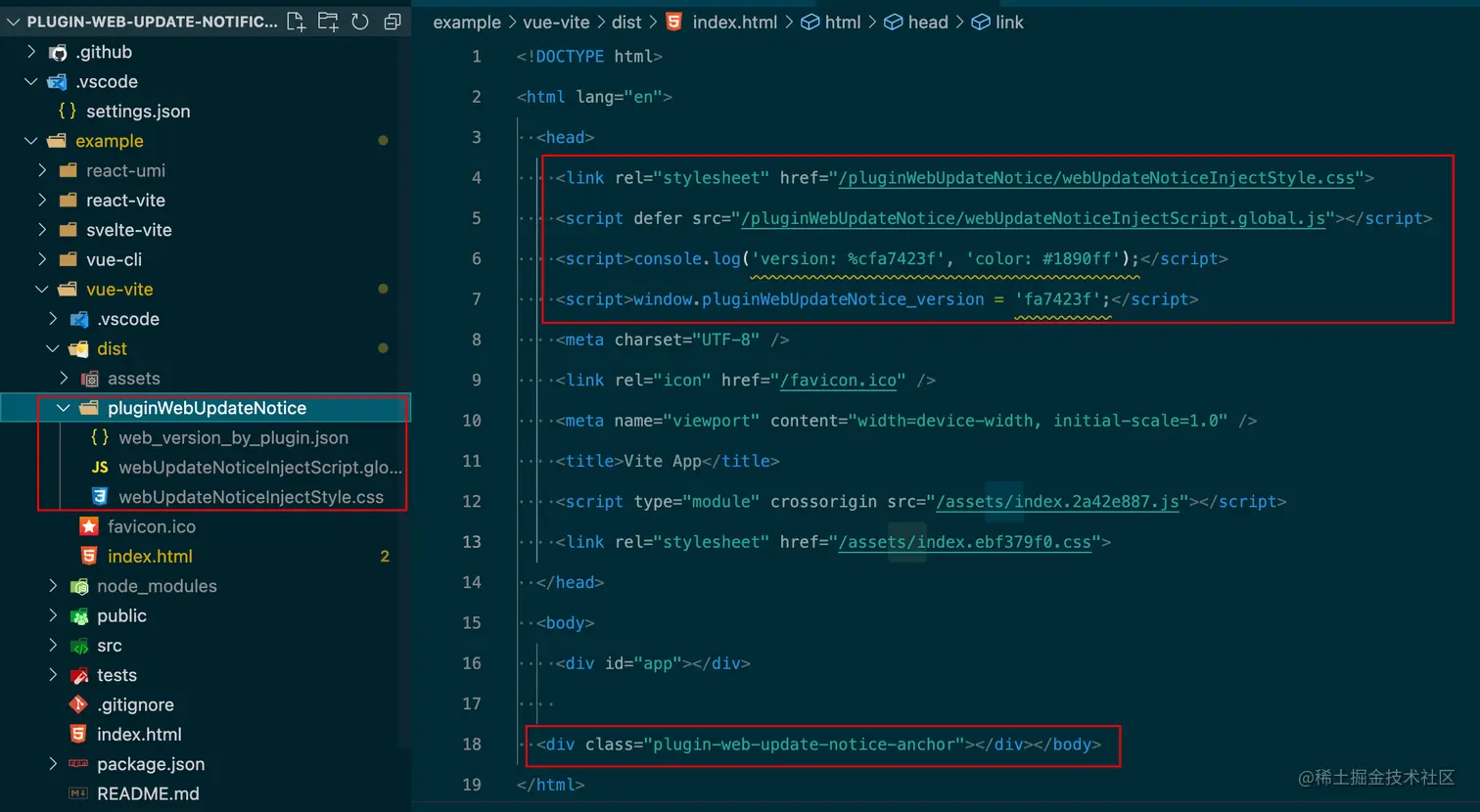Click line number 18 in the gutter
Screen dimensions: 1480x812
click(472, 744)
